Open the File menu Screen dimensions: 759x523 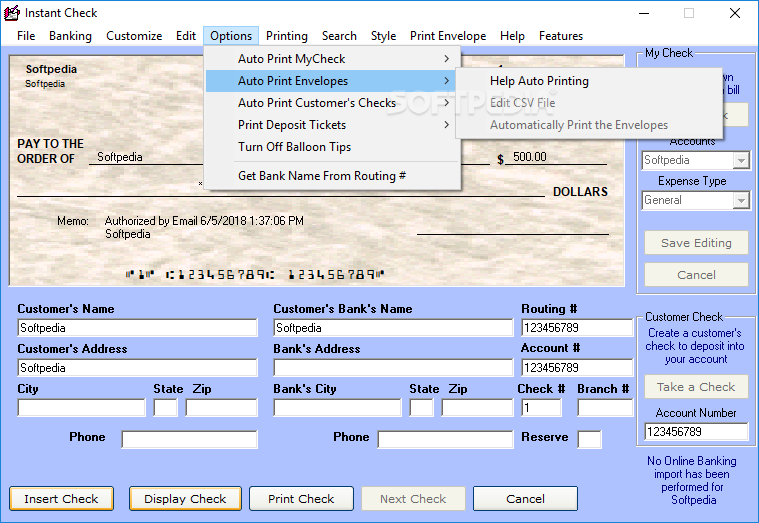26,36
